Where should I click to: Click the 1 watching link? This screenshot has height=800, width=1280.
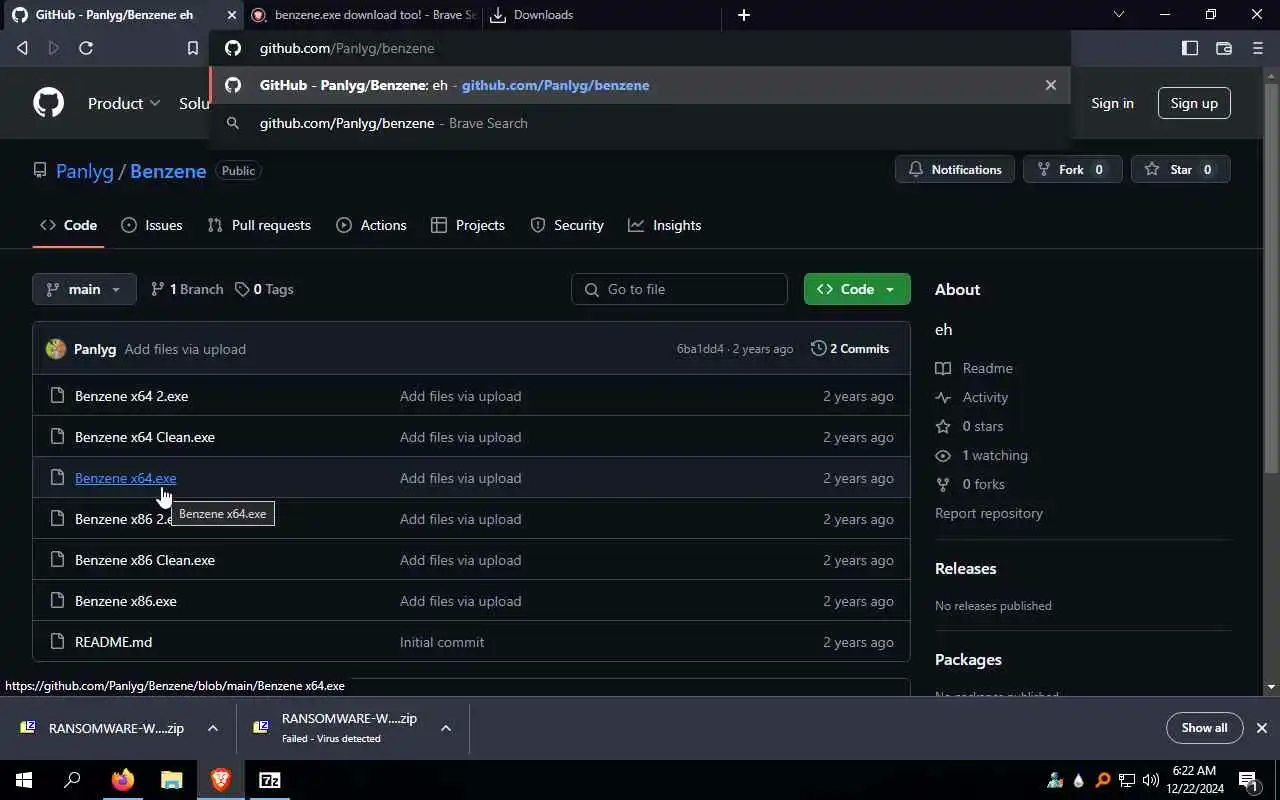coord(982,455)
